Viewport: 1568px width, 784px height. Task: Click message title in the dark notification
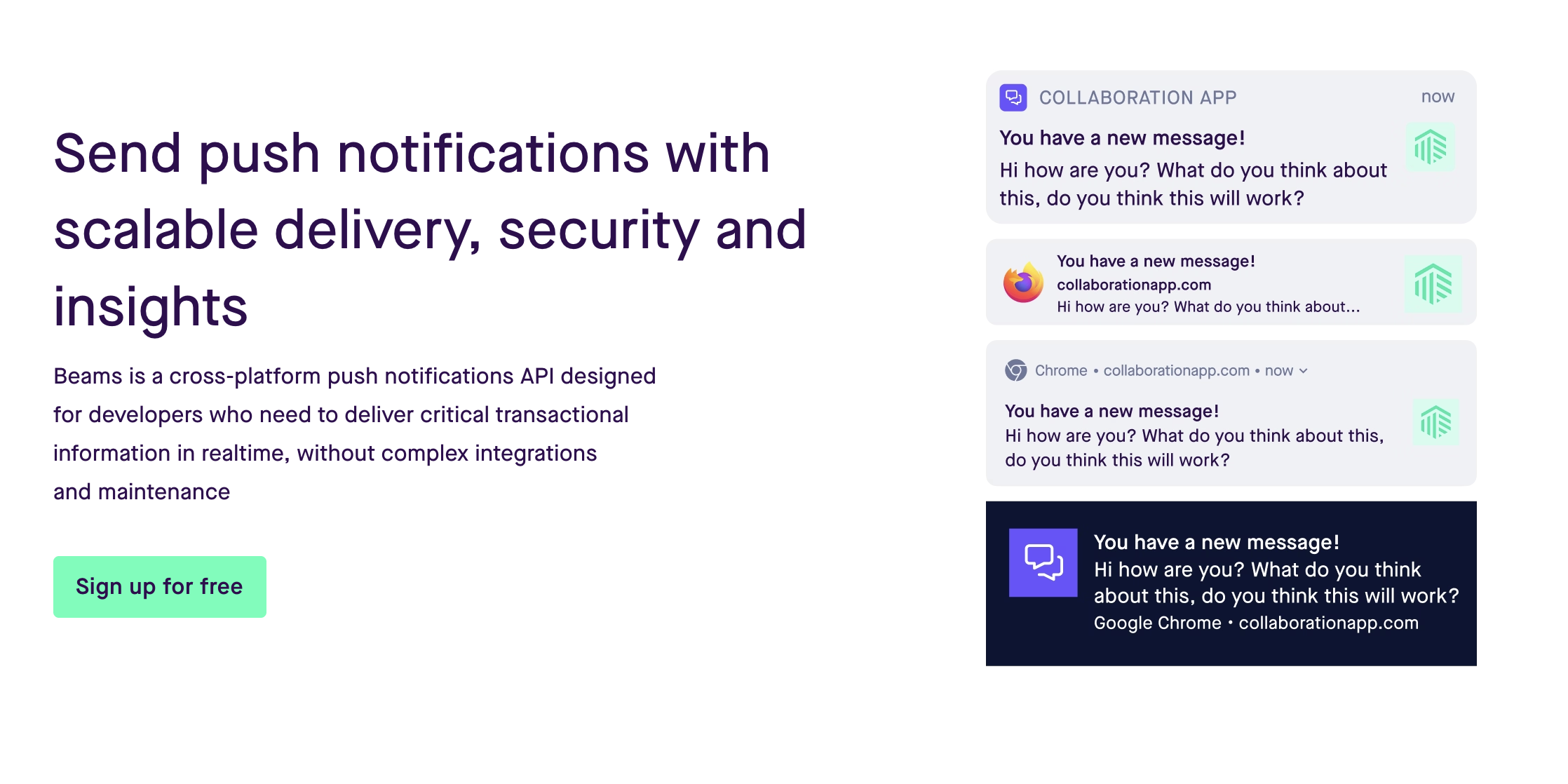pos(1216,542)
